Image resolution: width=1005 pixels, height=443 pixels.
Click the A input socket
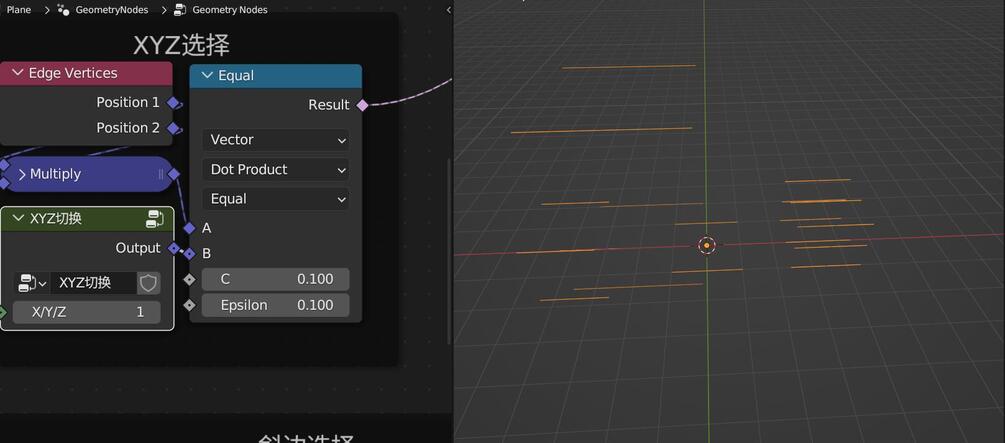[189, 228]
